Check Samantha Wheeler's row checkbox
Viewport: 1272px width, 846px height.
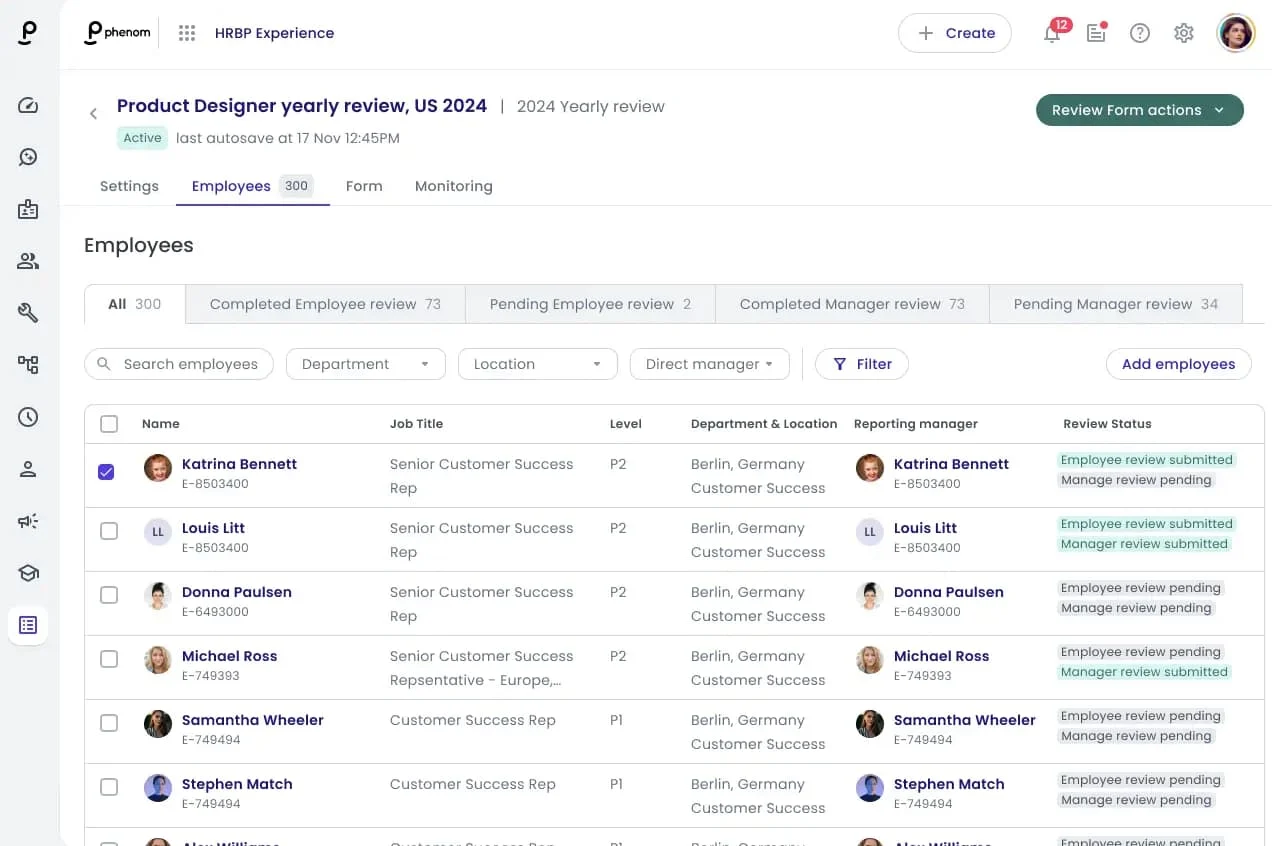[x=109, y=723]
